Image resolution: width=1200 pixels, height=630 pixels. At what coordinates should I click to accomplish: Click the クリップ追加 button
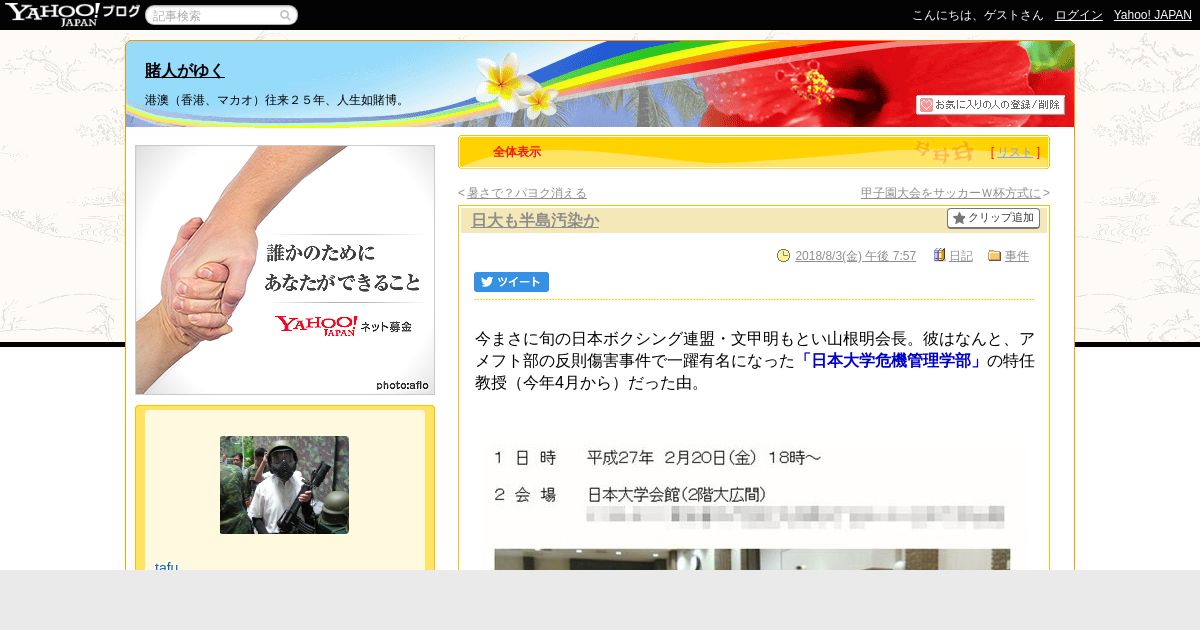pyautogui.click(x=993, y=218)
